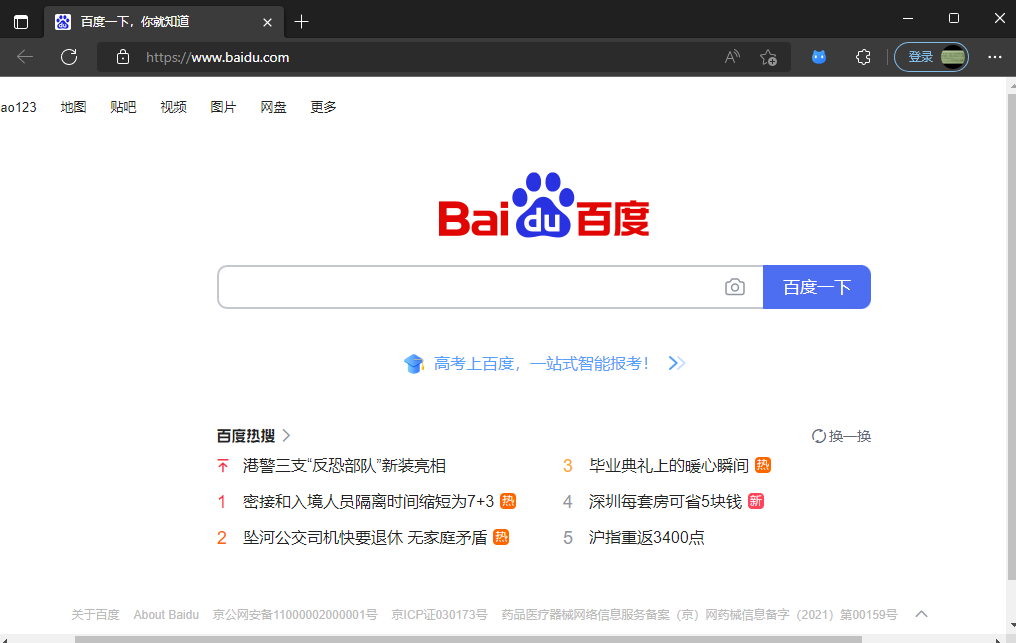The image size is (1016, 643).
Task: Open 京公网安备11000002000001号 link
Action: pos(295,614)
